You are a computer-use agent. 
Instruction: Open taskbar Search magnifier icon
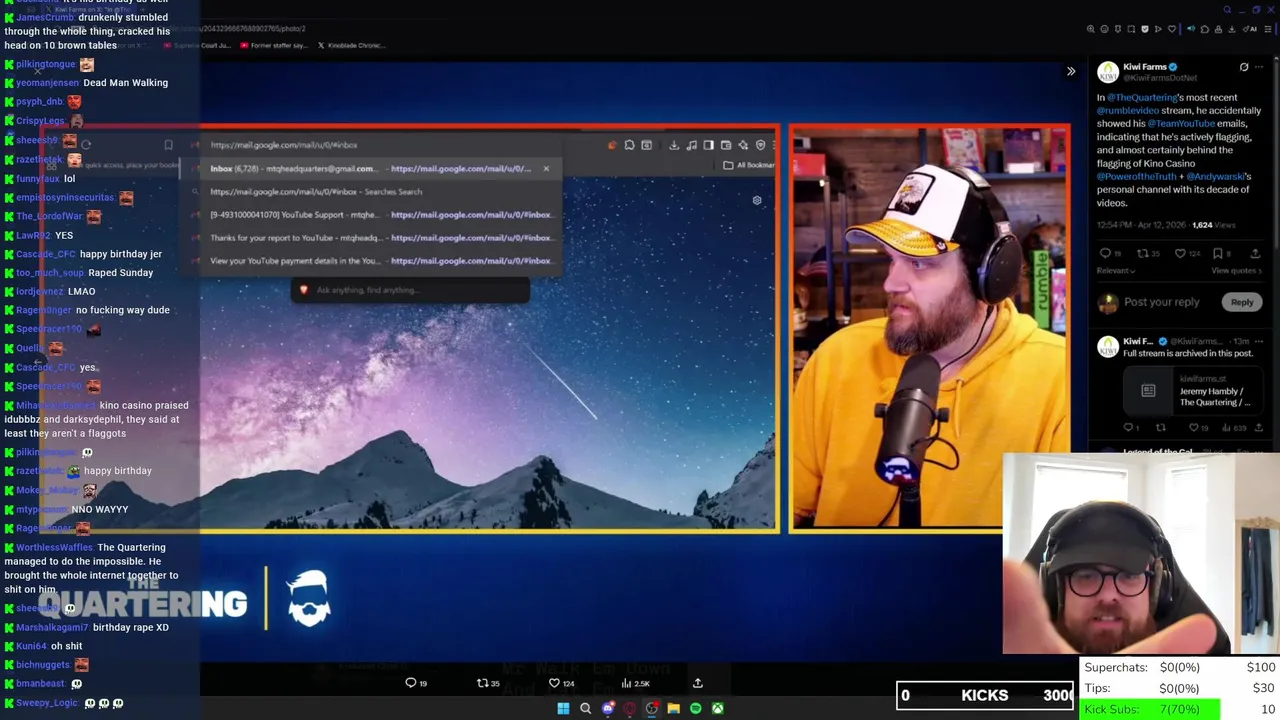586,708
